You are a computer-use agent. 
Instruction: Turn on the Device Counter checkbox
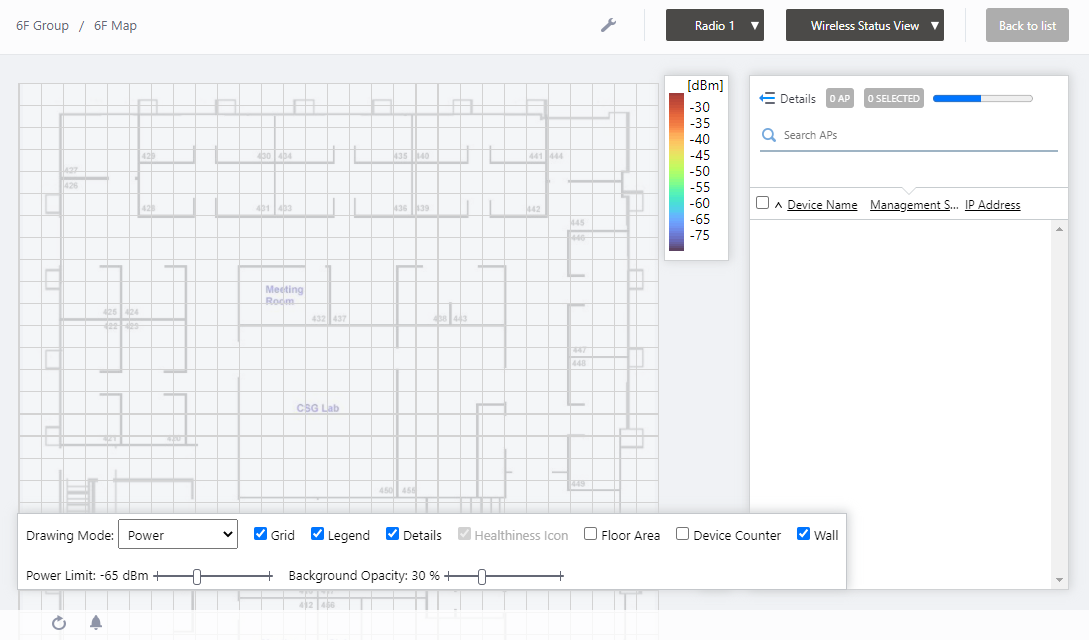click(x=682, y=534)
